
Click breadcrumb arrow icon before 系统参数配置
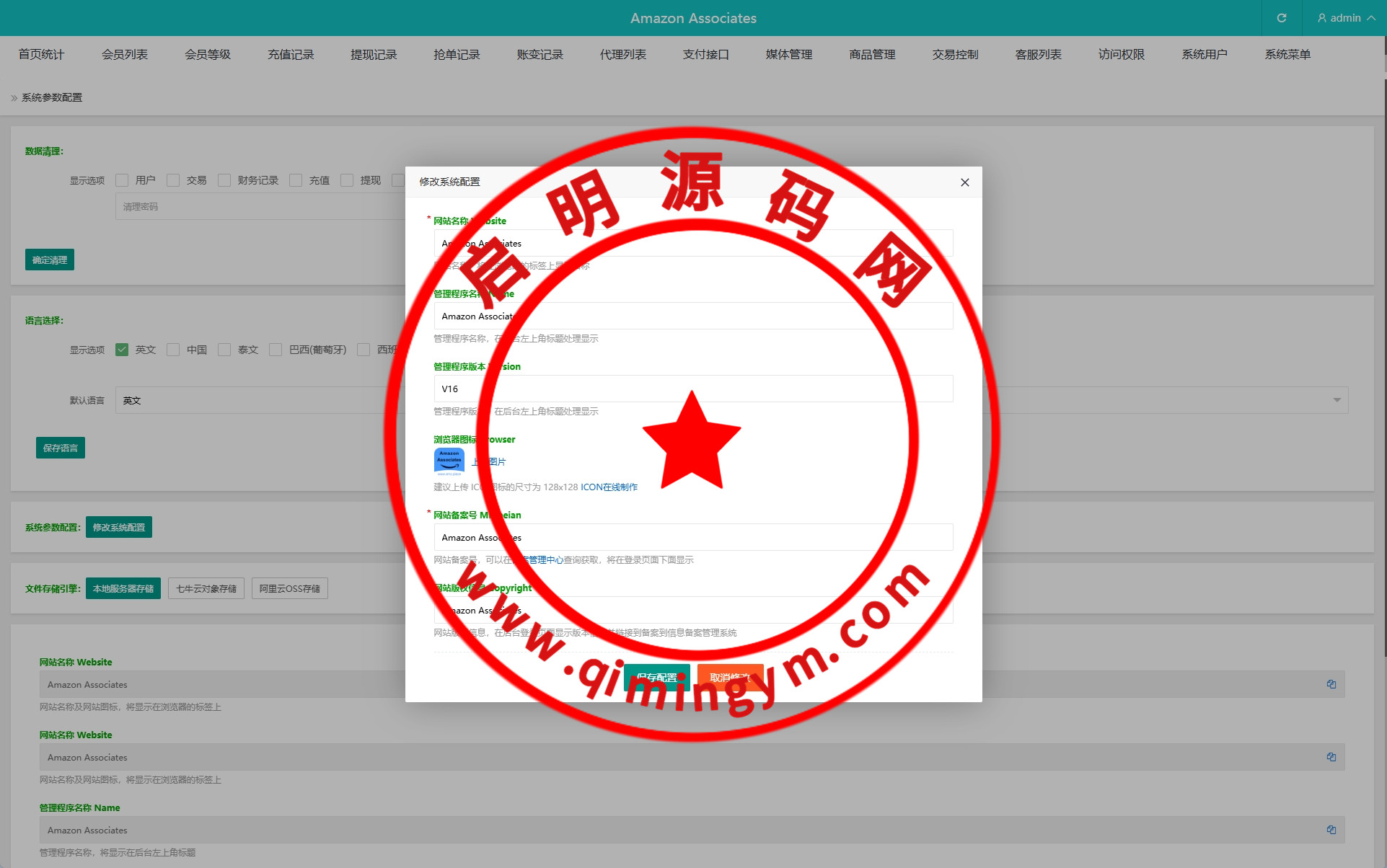(14, 98)
